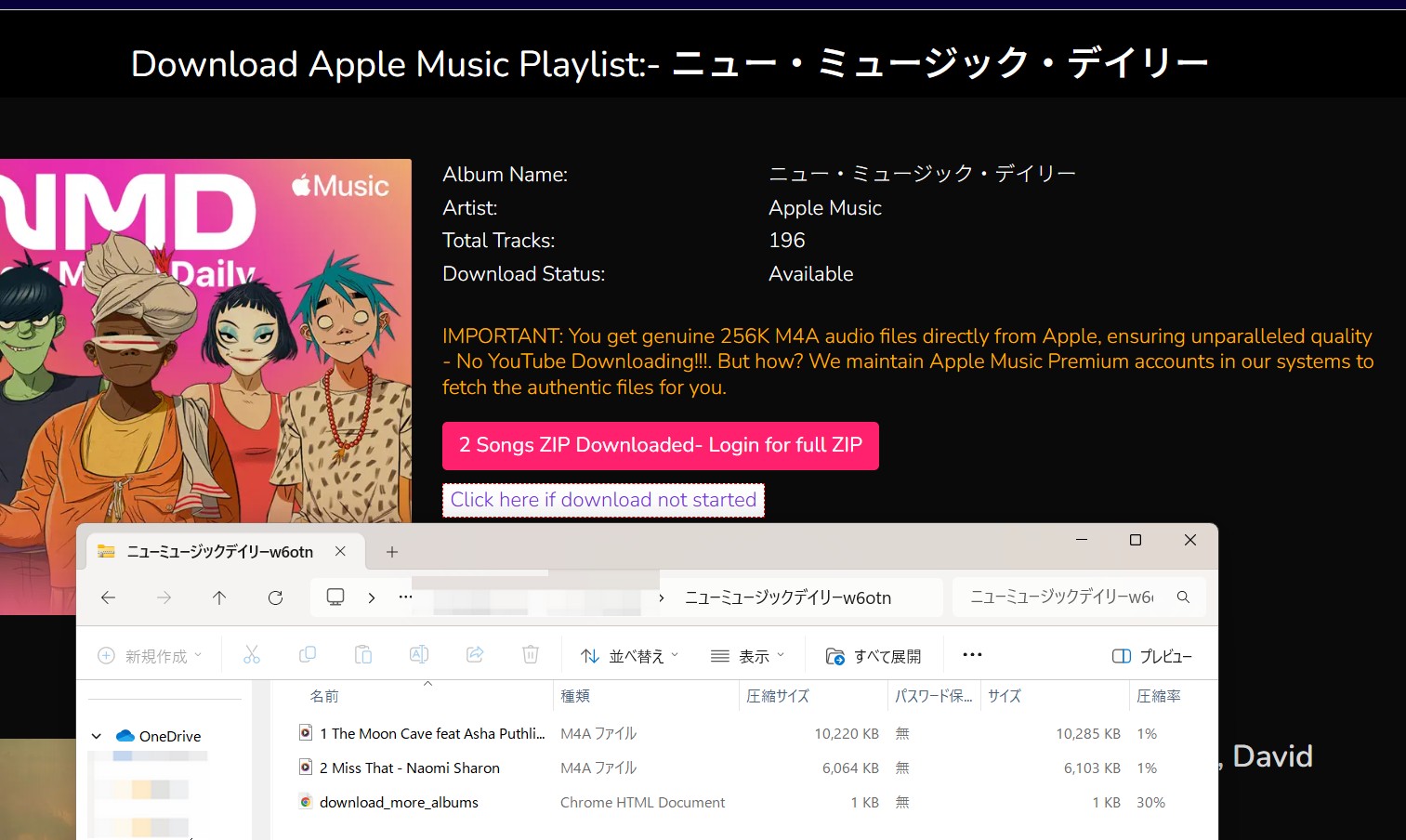
Task: Minimize the File Explorer window
Action: point(1081,540)
